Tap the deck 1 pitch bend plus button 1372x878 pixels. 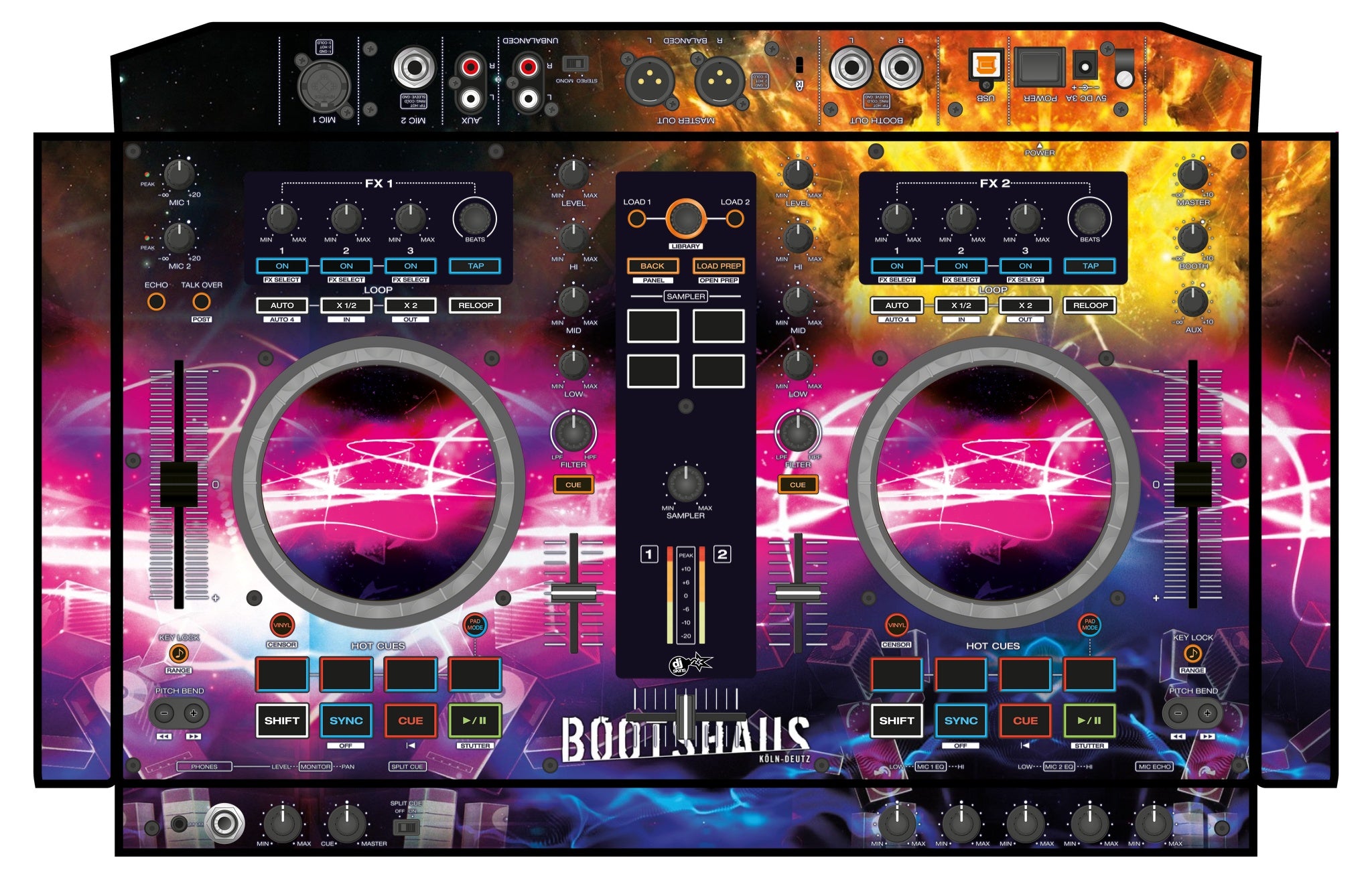(x=194, y=713)
